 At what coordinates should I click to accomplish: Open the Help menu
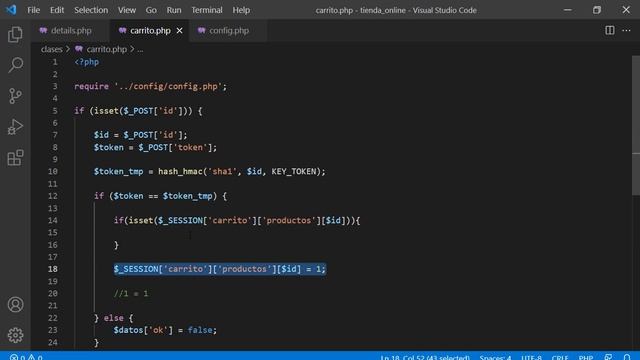tap(241, 10)
